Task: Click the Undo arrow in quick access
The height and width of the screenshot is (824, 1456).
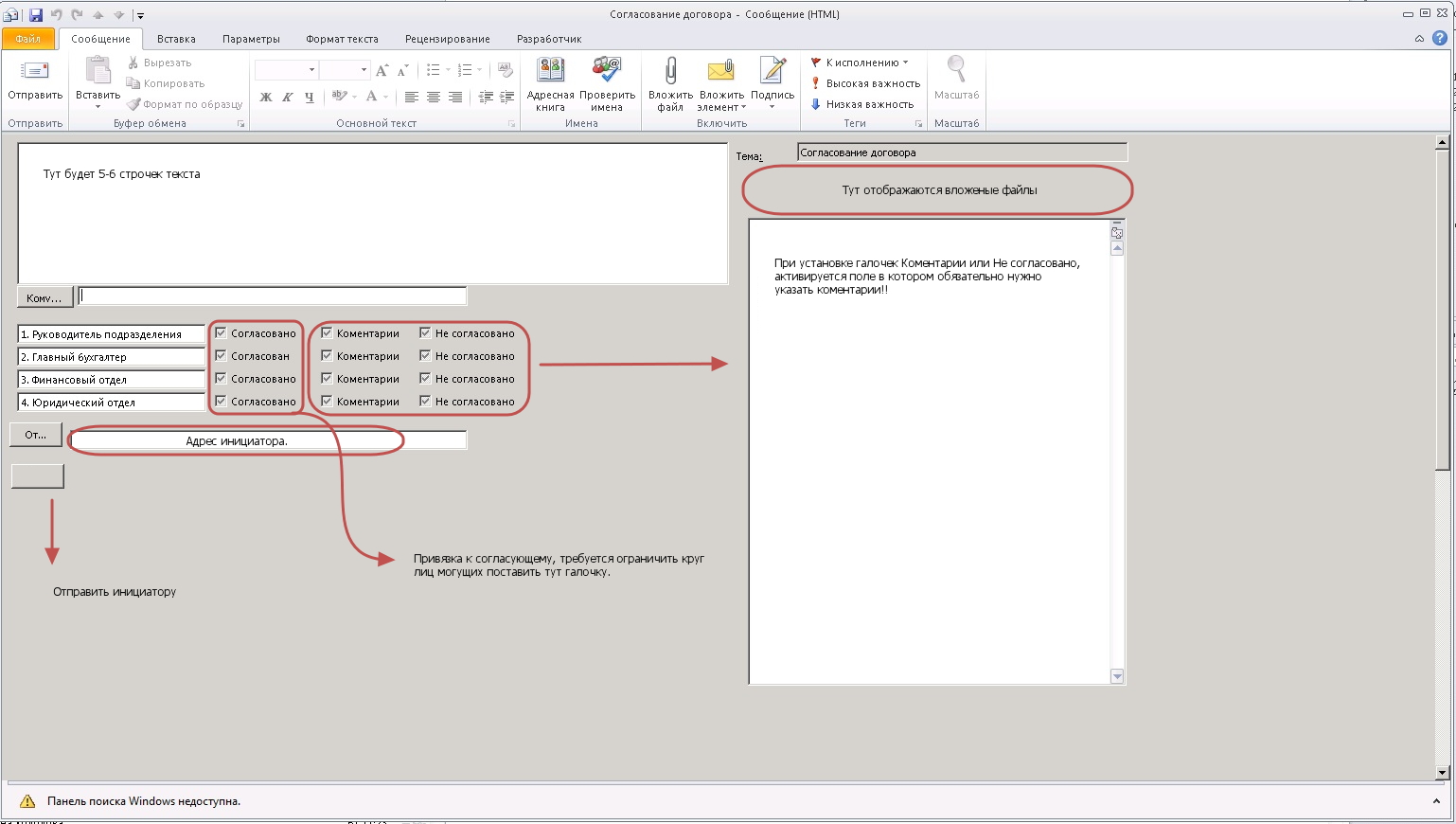Action: [x=56, y=14]
